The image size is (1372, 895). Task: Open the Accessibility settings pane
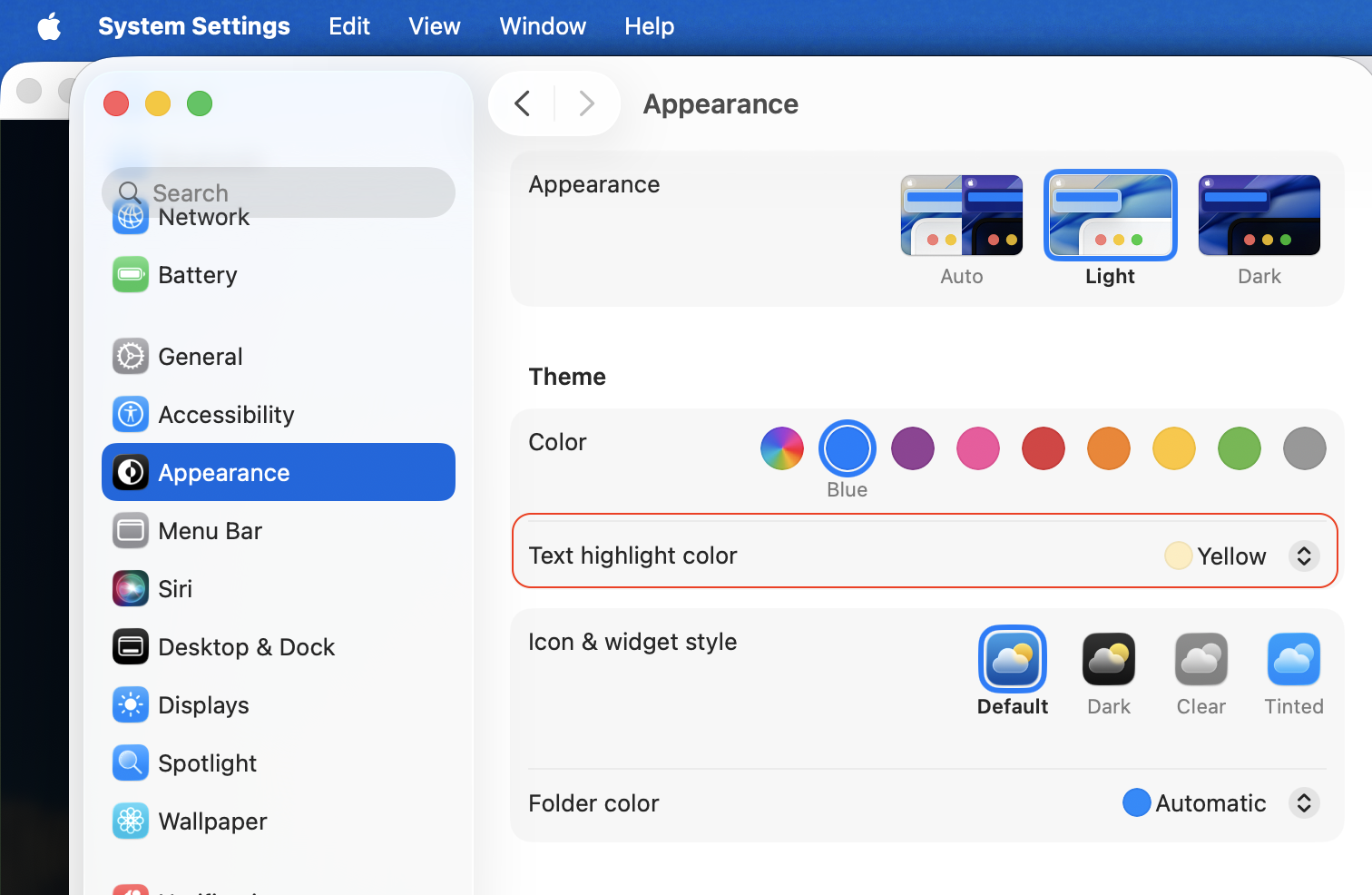point(226,415)
